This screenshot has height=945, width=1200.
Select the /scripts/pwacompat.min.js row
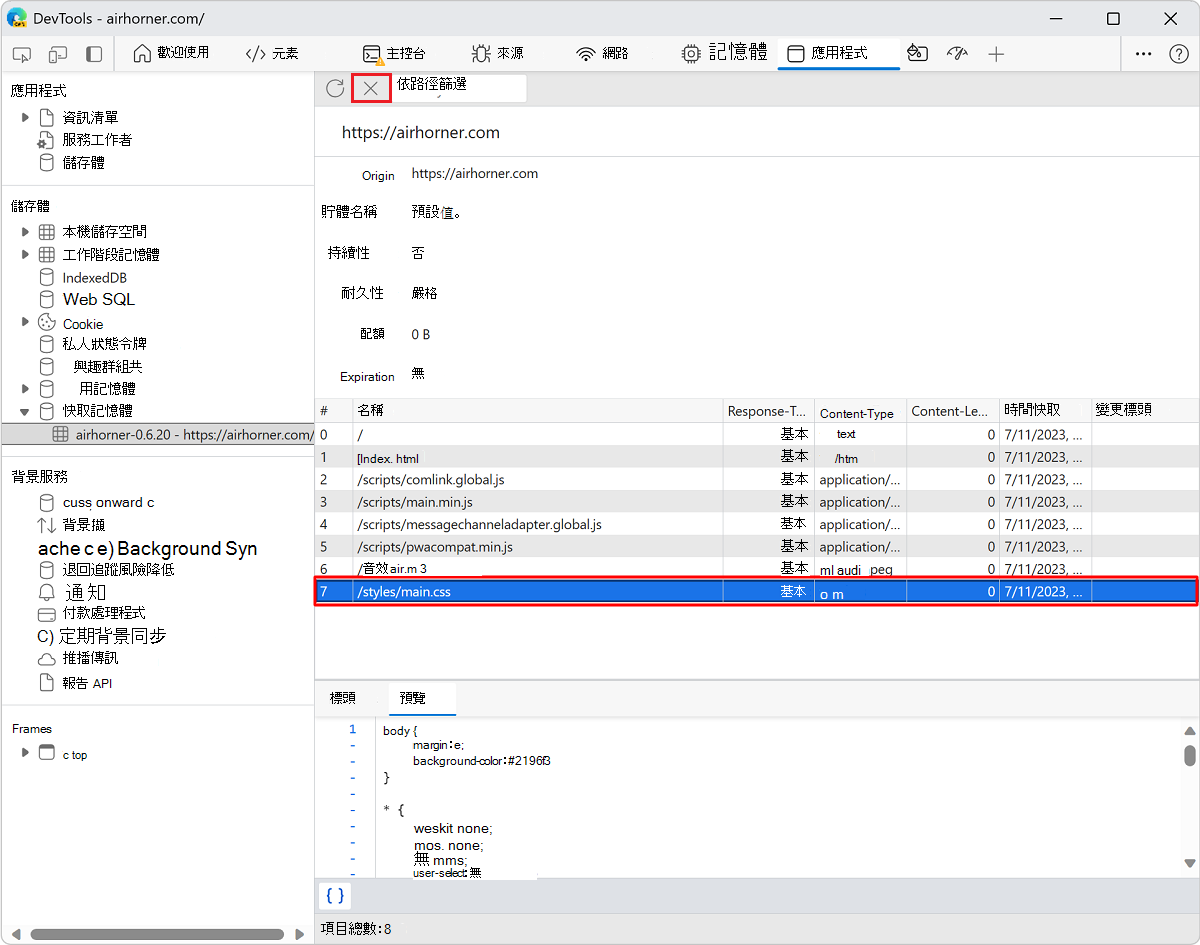pos(757,547)
